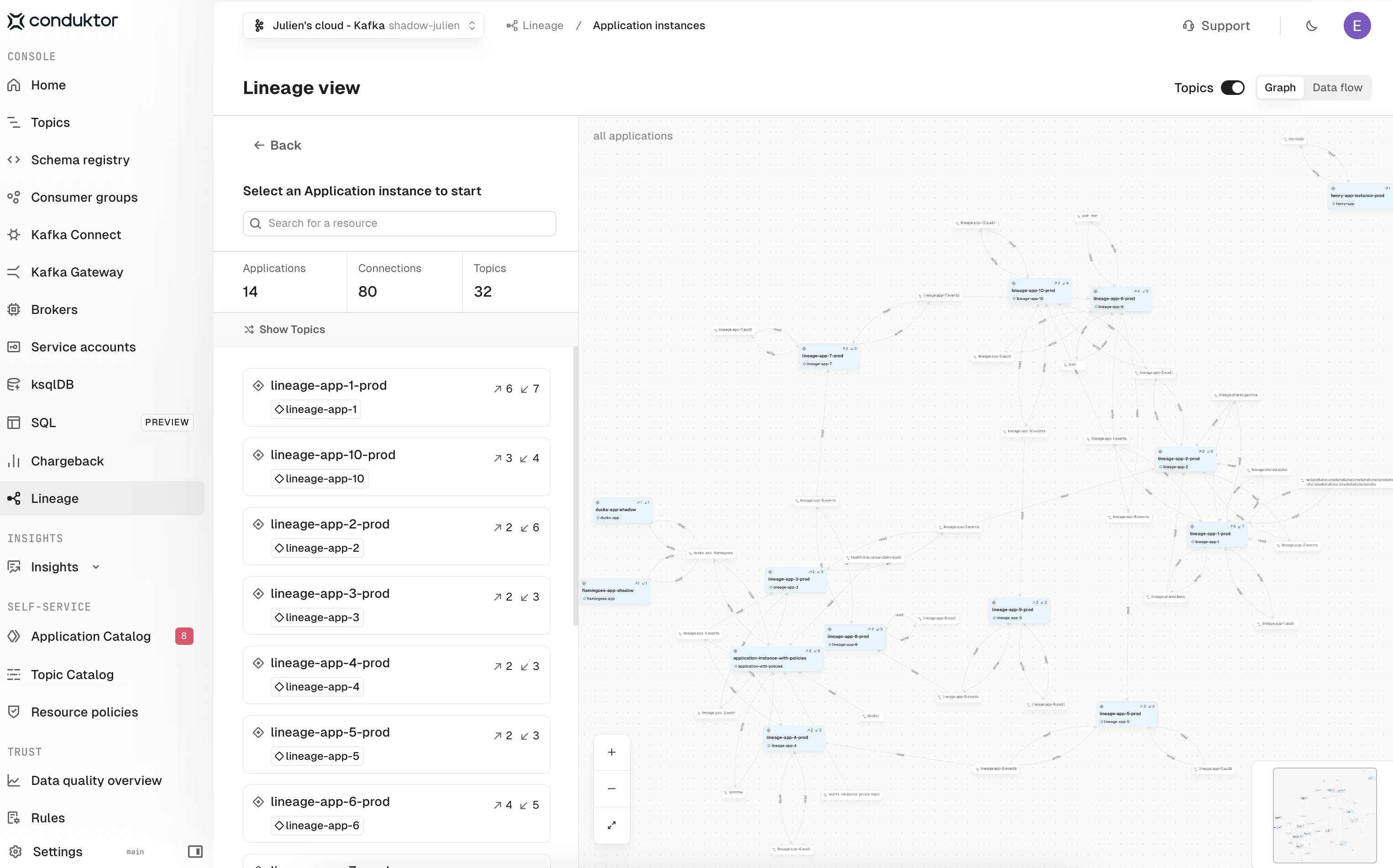Click the Rules icon
The image size is (1393, 868).
point(14,818)
